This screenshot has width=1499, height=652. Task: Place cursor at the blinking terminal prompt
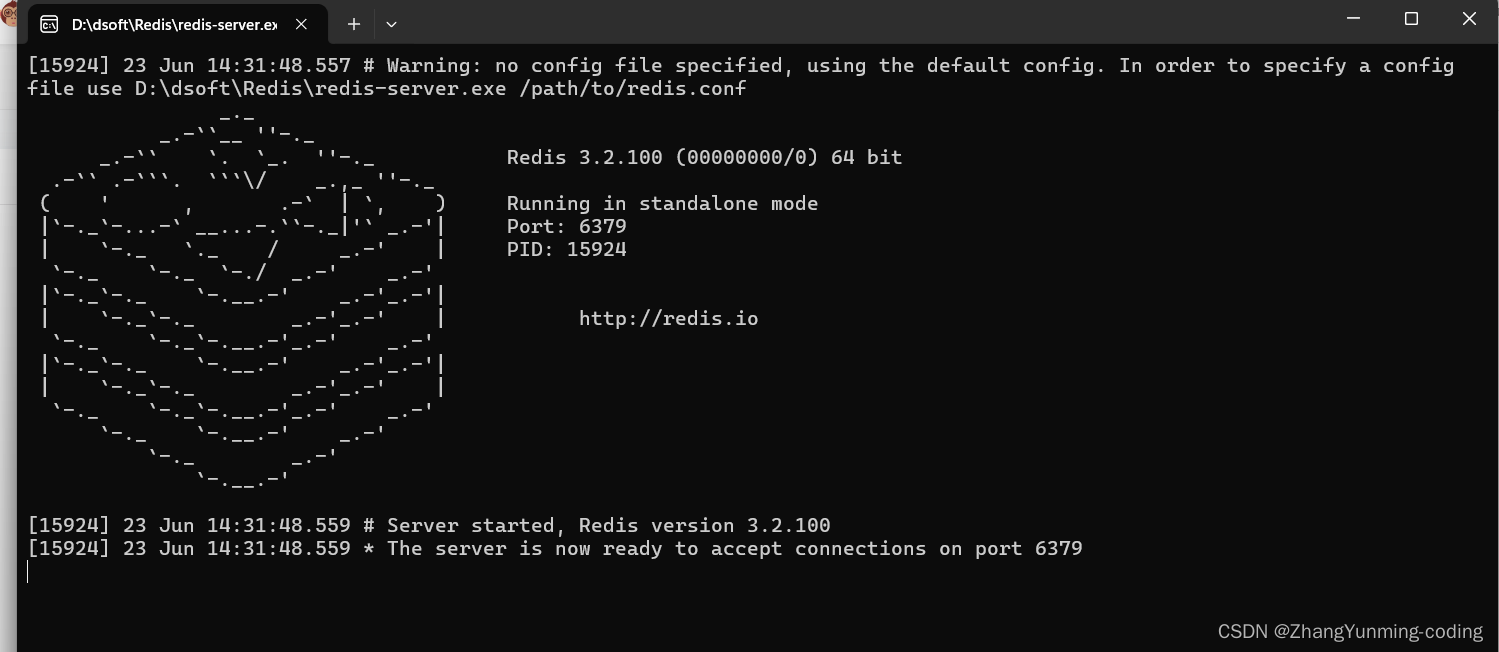[x=28, y=571]
